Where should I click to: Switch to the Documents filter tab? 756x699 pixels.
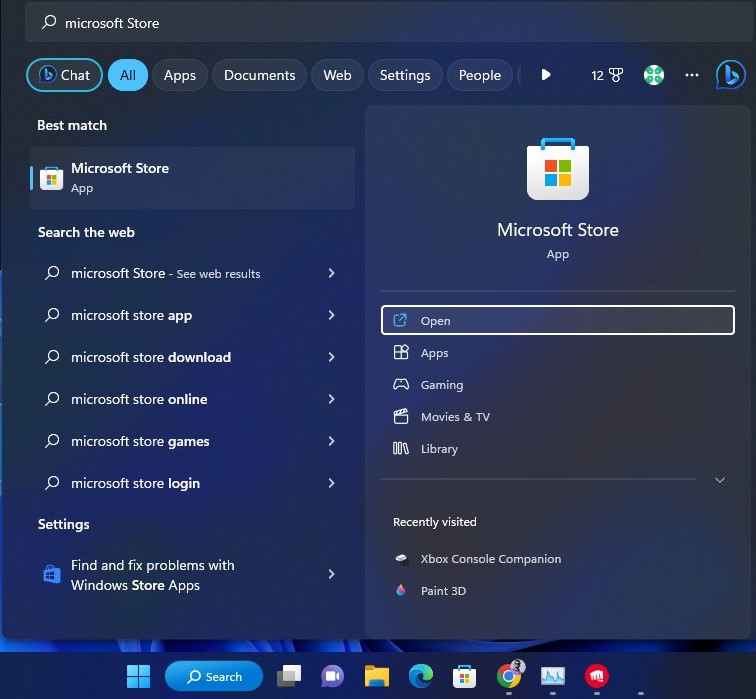click(259, 75)
